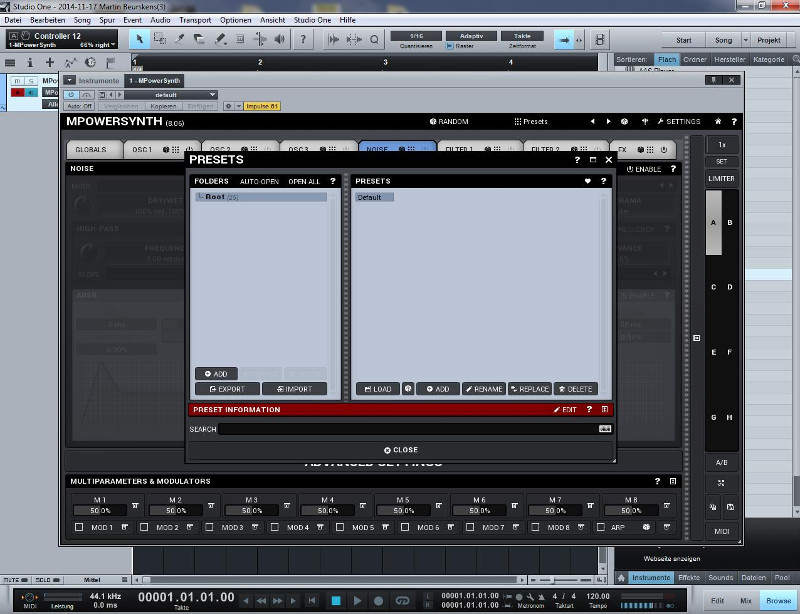Switch to the Effekte browser tab
The image size is (800, 614).
(x=689, y=577)
